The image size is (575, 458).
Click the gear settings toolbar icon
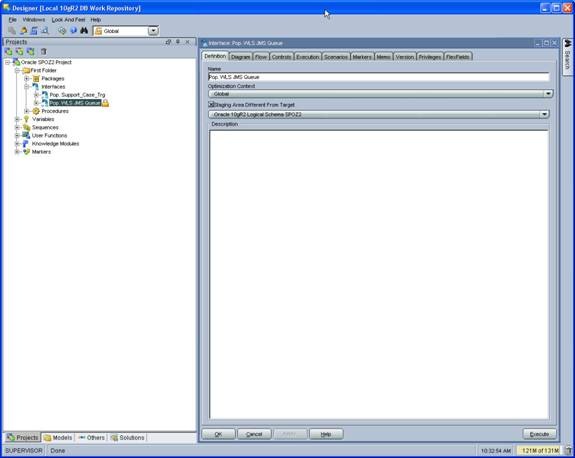pos(62,31)
